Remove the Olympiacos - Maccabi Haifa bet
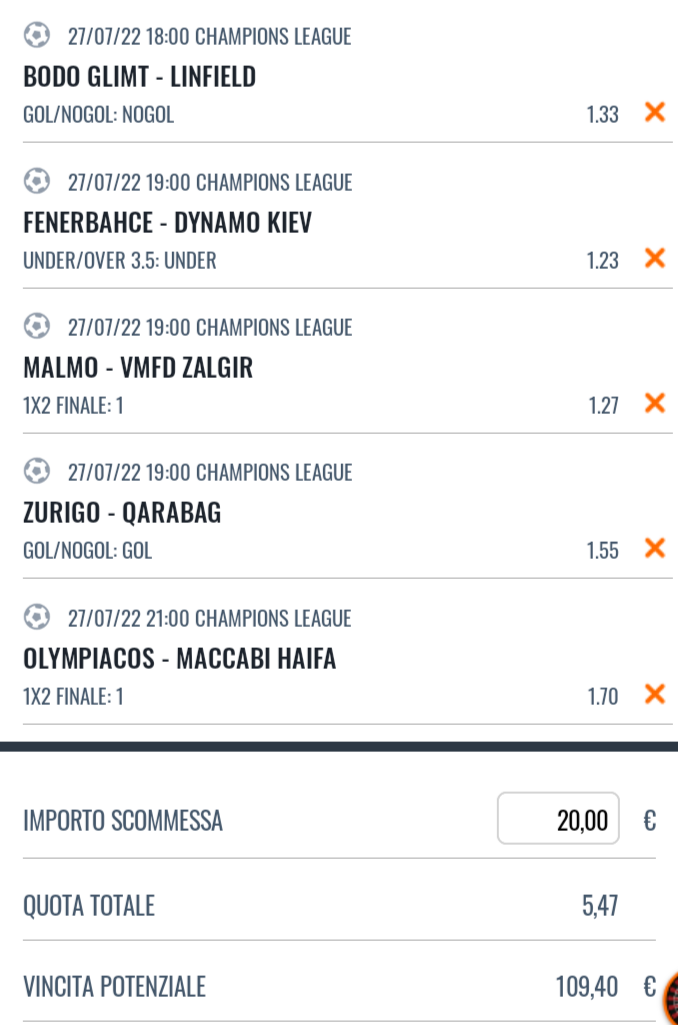 pos(654,694)
